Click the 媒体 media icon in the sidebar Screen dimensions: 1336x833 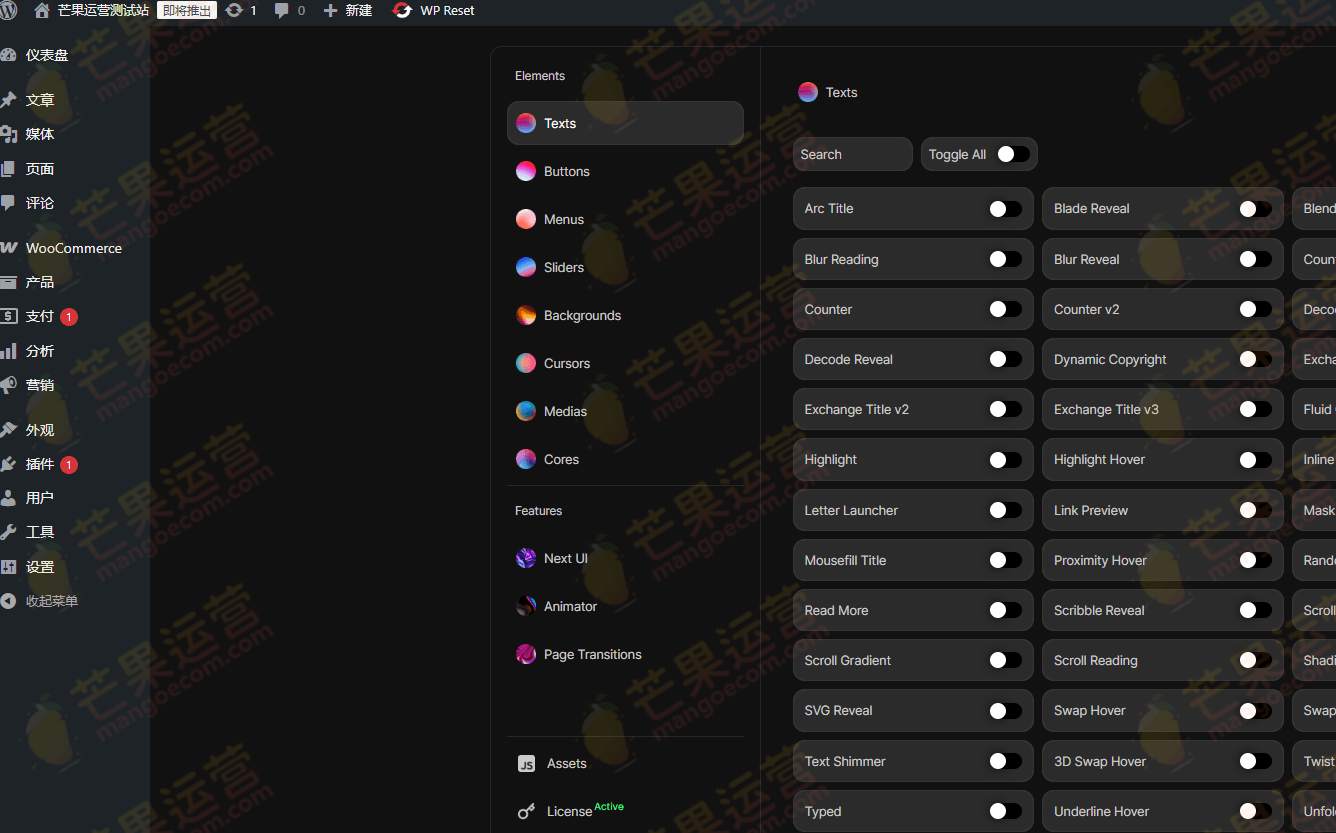(8, 134)
